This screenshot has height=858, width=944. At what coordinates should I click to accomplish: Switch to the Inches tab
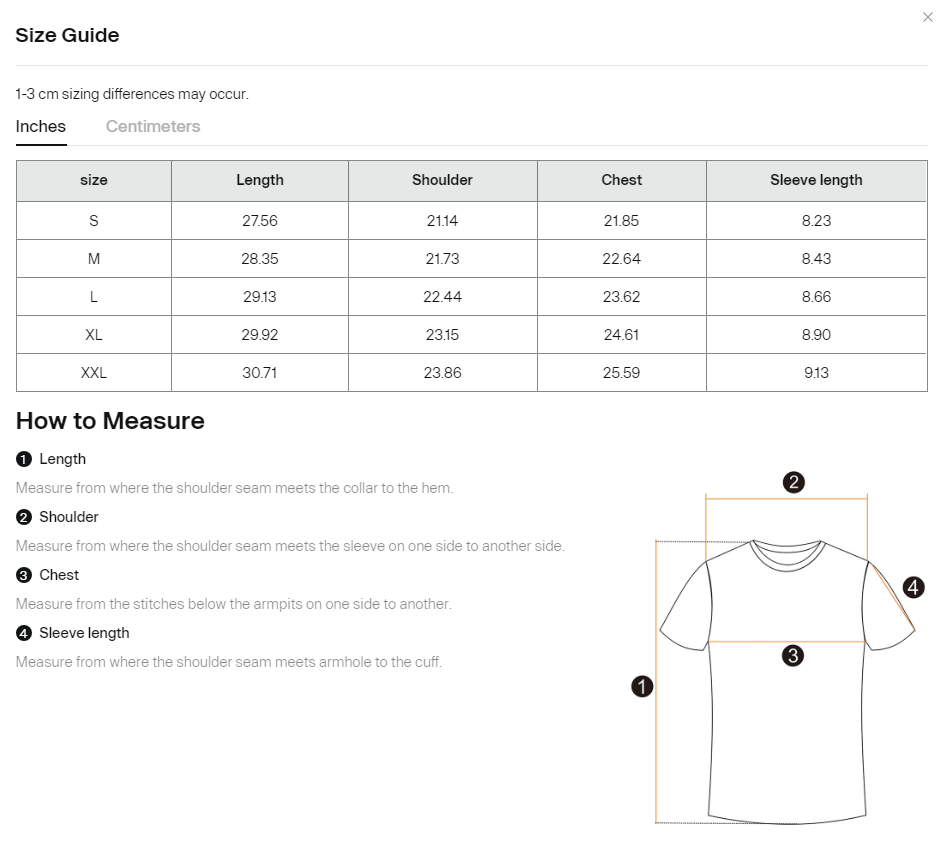(x=40, y=126)
